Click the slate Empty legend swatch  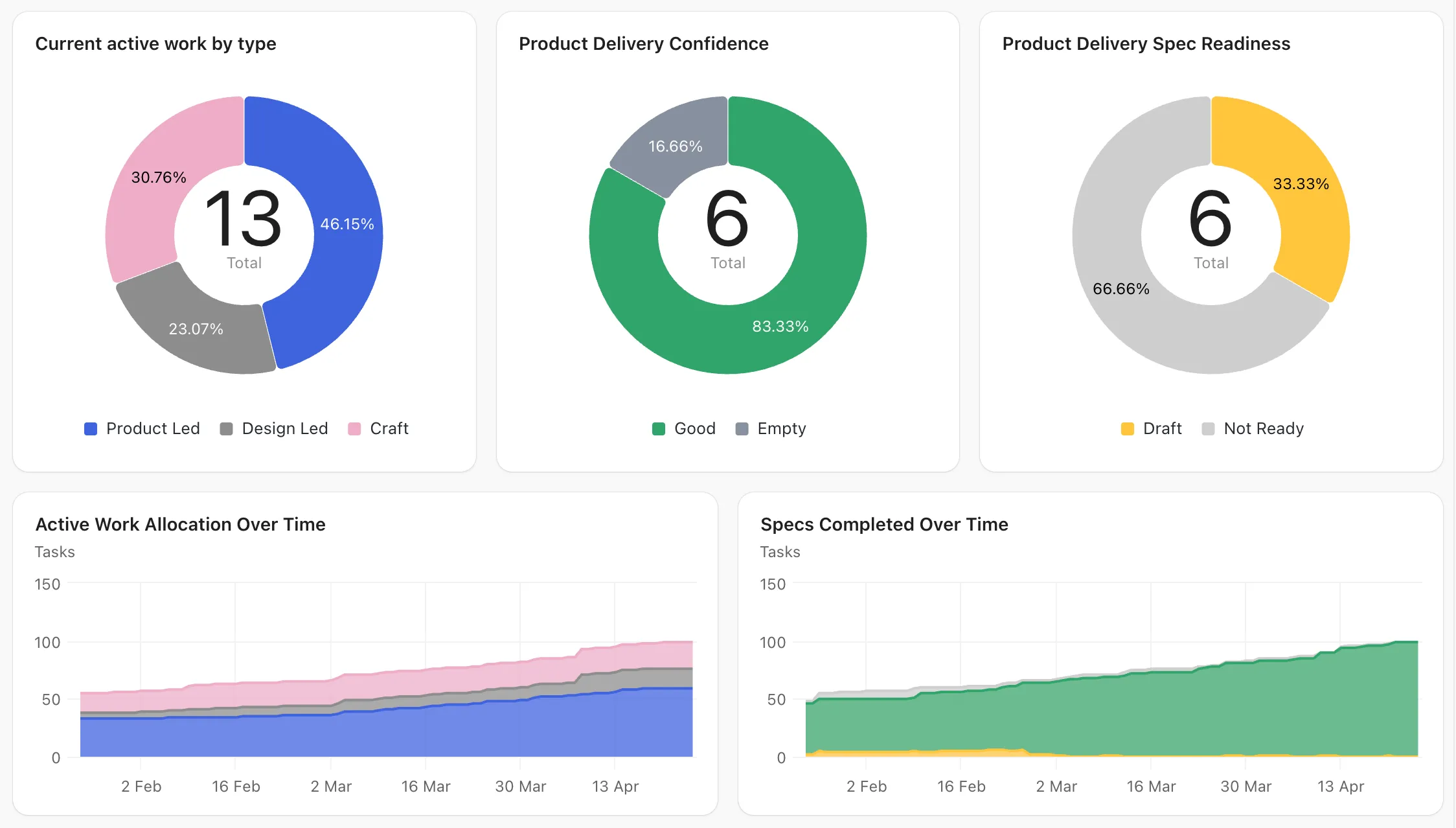[742, 429]
